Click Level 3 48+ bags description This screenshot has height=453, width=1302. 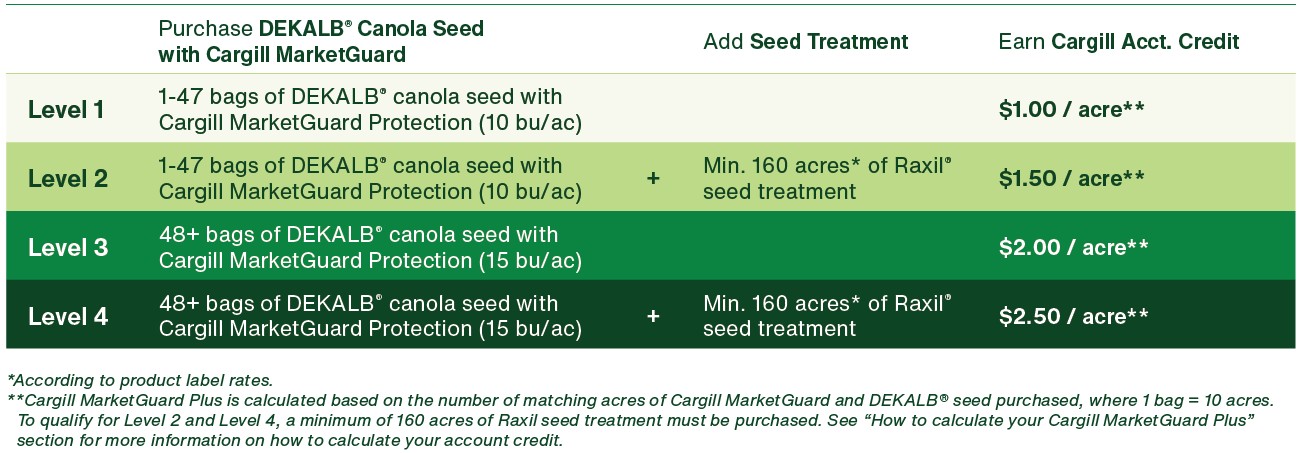pyautogui.click(x=371, y=248)
